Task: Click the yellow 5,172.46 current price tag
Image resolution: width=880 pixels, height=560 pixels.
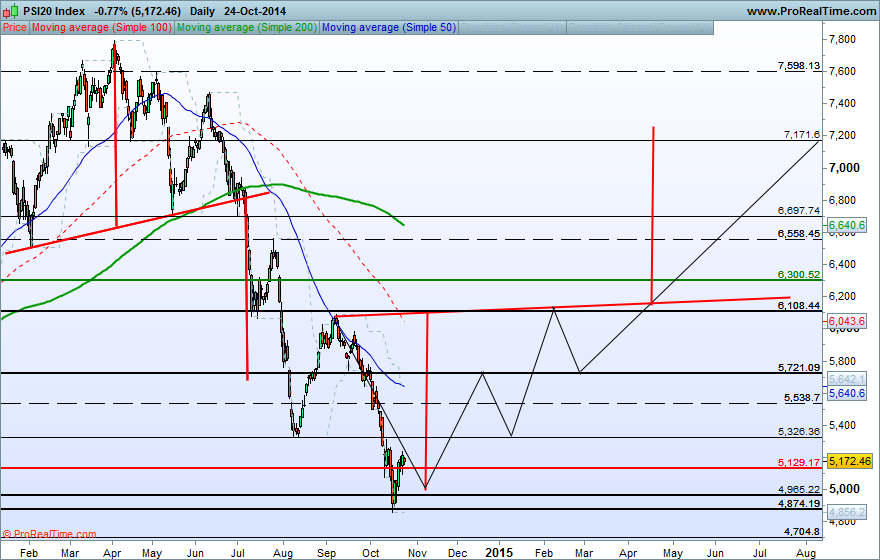Action: coord(850,461)
